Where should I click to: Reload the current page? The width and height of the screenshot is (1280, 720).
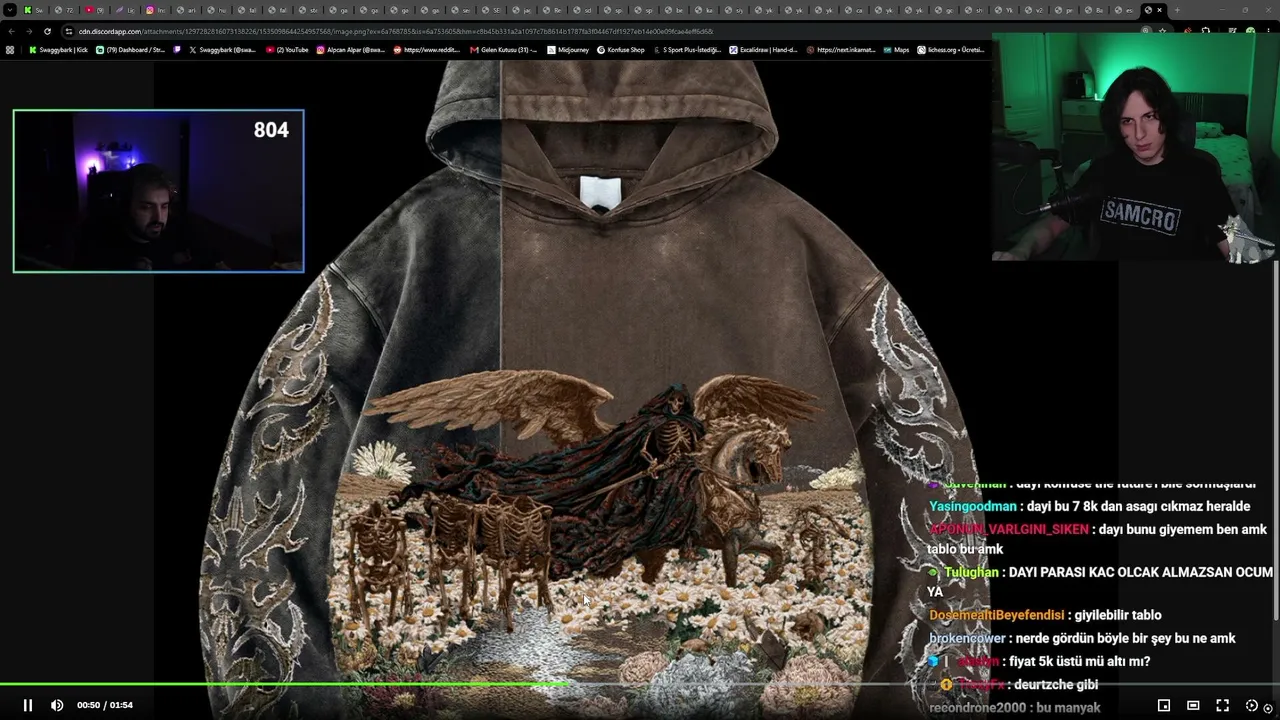47,31
